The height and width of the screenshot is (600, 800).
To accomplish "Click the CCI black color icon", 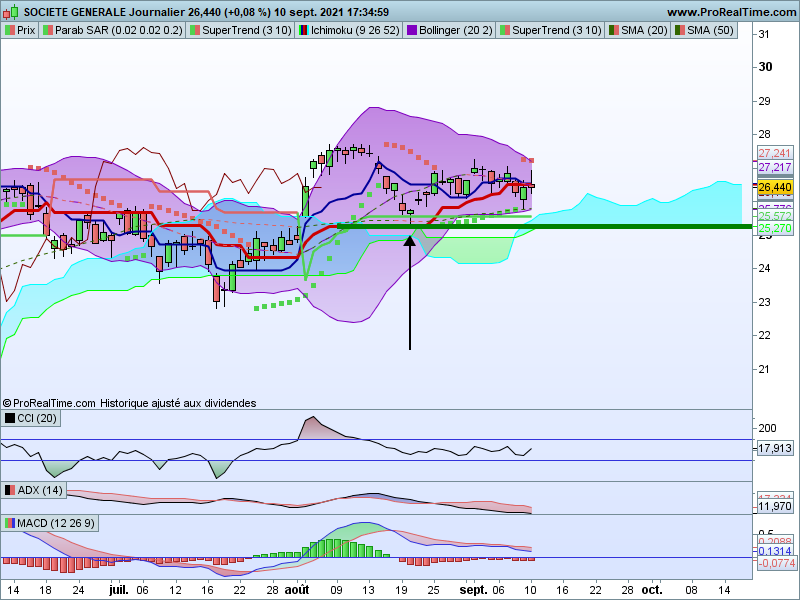I will 10,418.
